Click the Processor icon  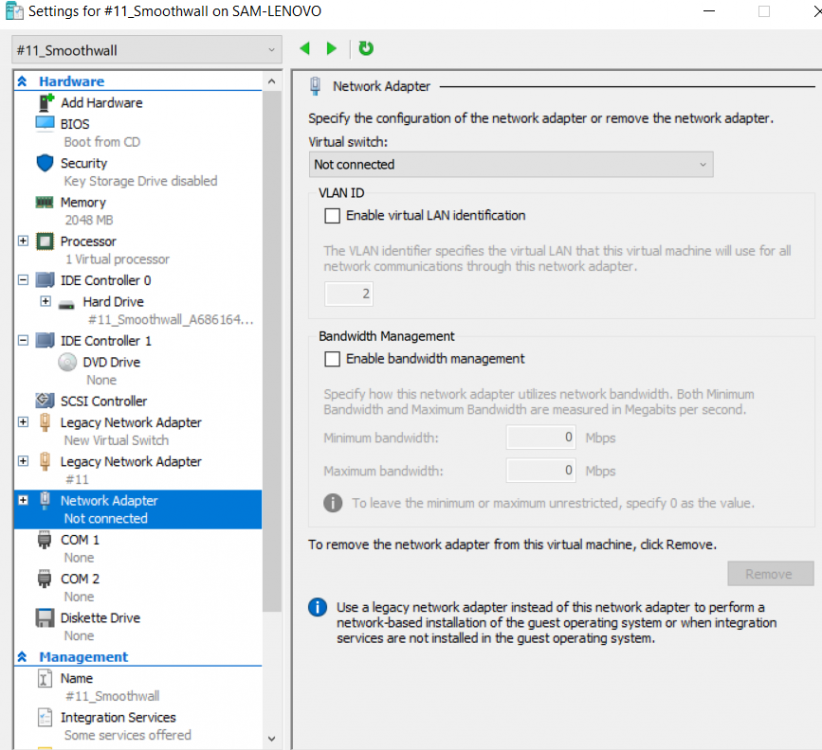pyautogui.click(x=45, y=241)
